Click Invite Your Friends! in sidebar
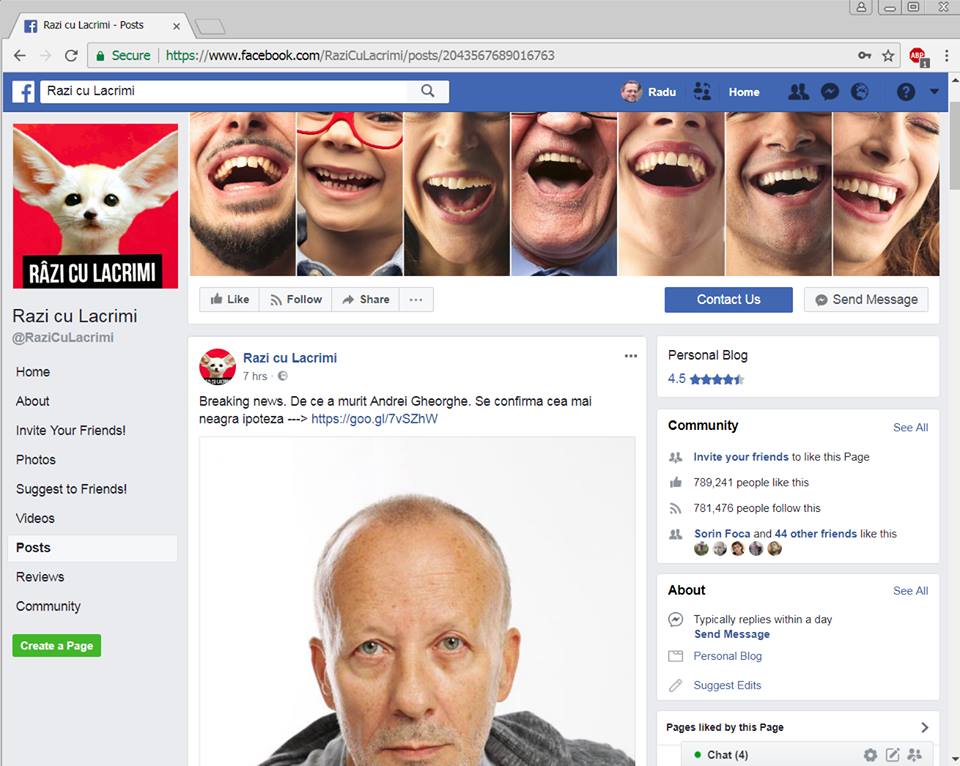Image resolution: width=960 pixels, height=766 pixels. pos(71,430)
